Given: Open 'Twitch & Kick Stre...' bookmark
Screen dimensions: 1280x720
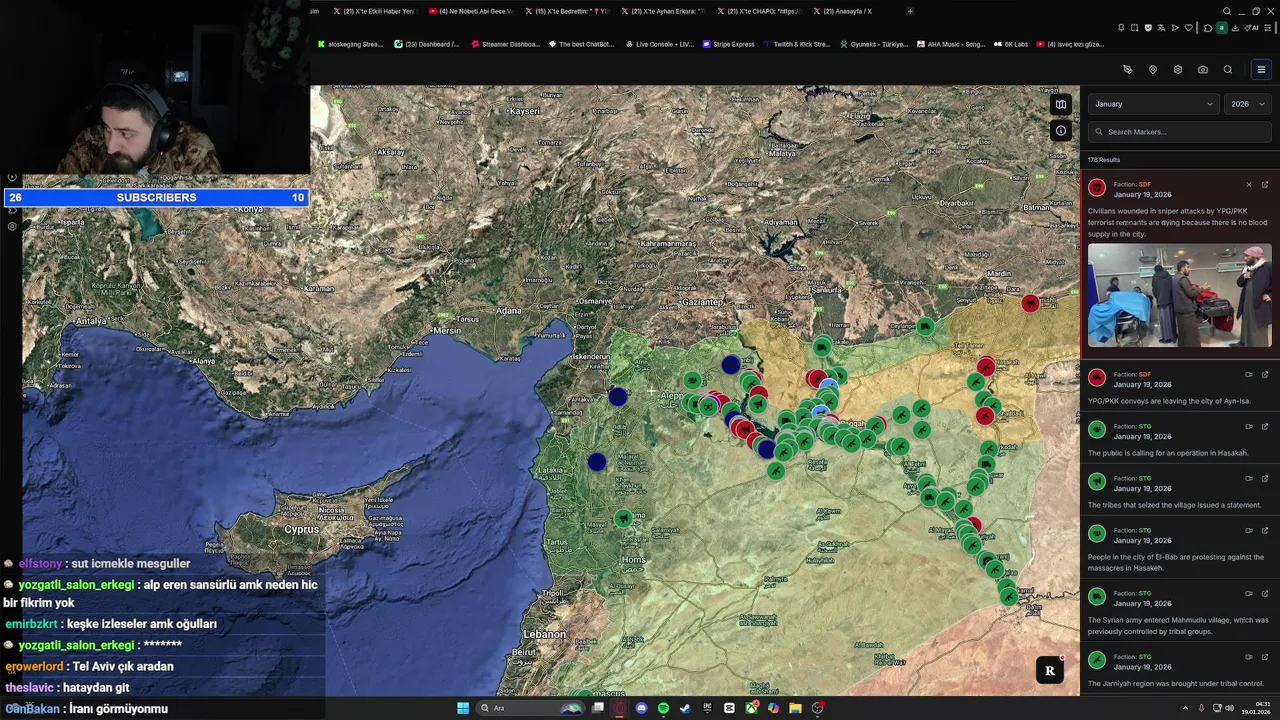Looking at the screenshot, I should (x=796, y=44).
